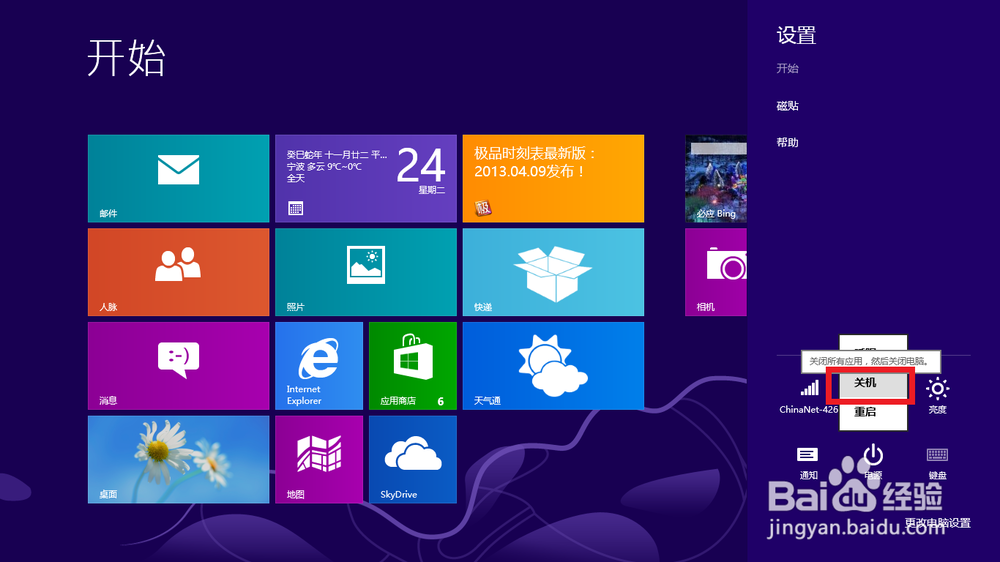Click the 开始 Start heading
This screenshot has height=562, width=1000.
126,58
